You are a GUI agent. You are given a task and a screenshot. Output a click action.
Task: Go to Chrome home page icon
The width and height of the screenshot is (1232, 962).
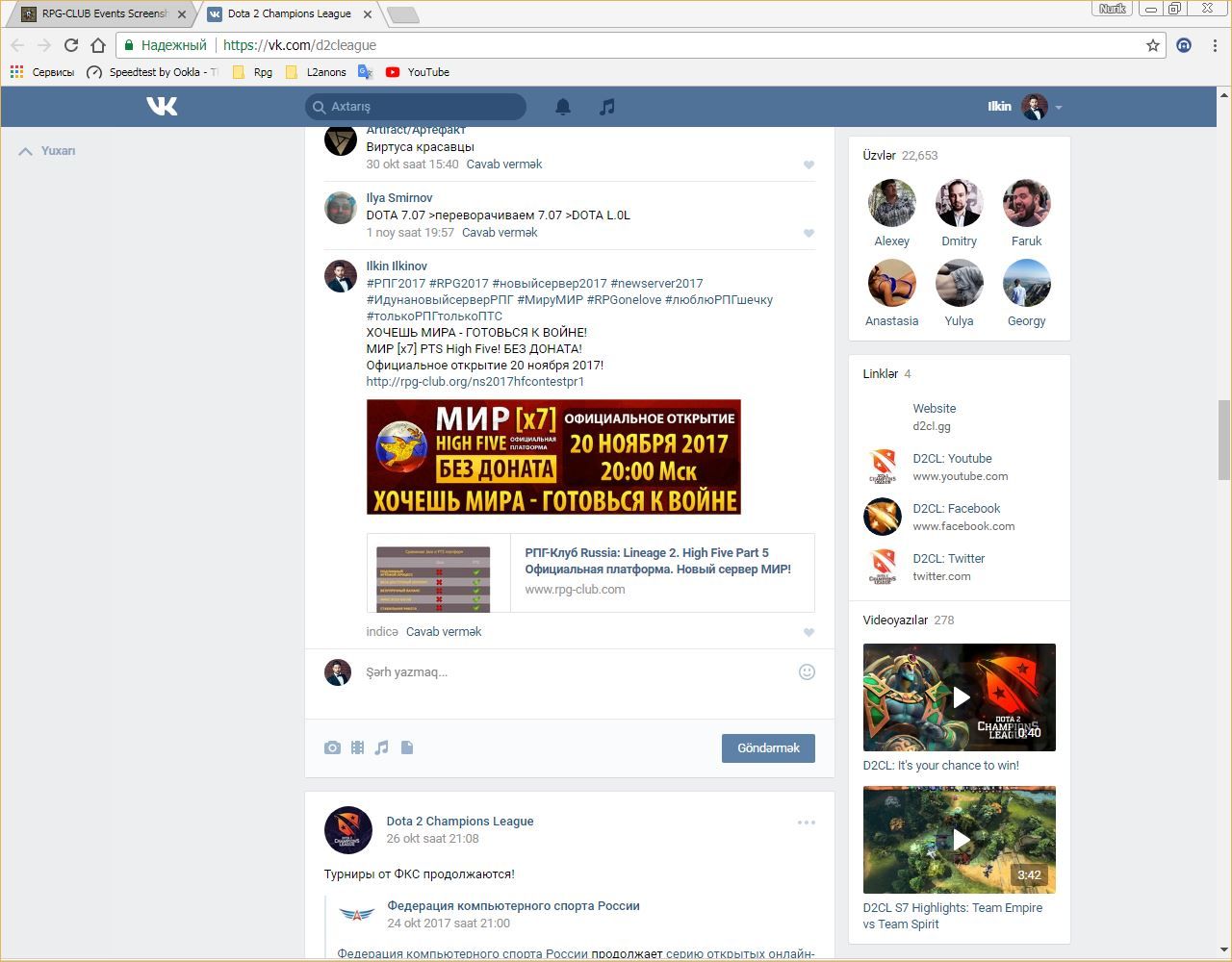pyautogui.click(x=97, y=45)
